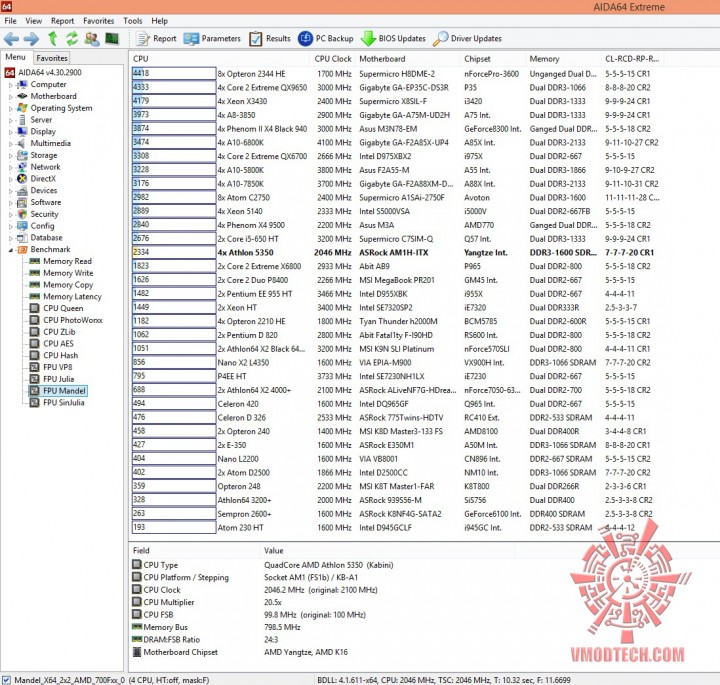Open the Report toolbar button
This screenshot has width=720, height=685.
pyautogui.click(x=156, y=39)
